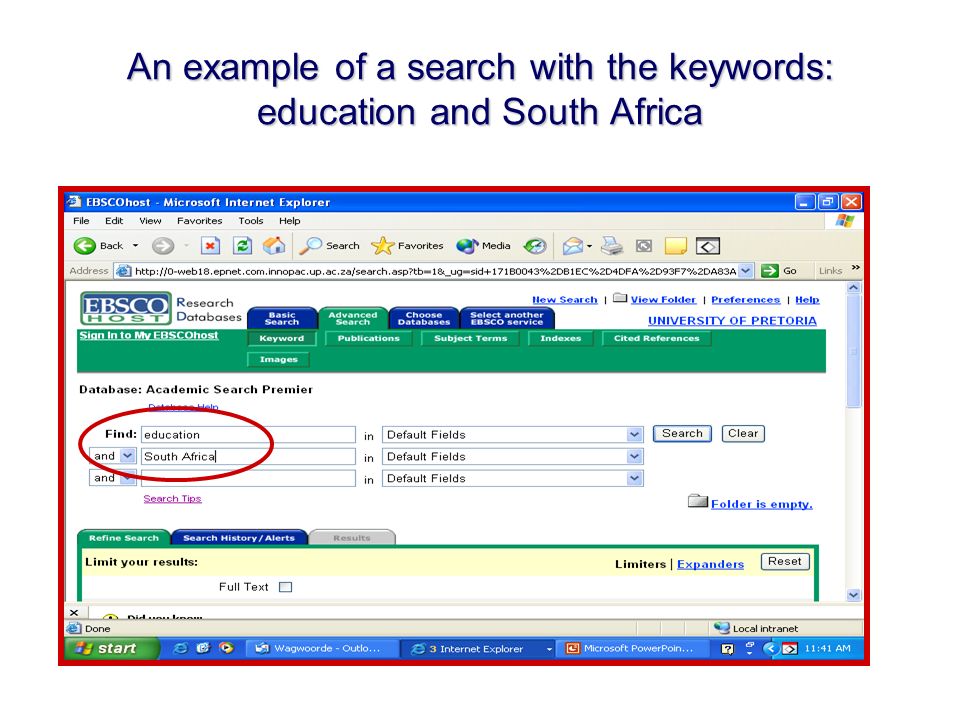Open the Help menu in menu bar
The image size is (960, 720).
tap(290, 221)
